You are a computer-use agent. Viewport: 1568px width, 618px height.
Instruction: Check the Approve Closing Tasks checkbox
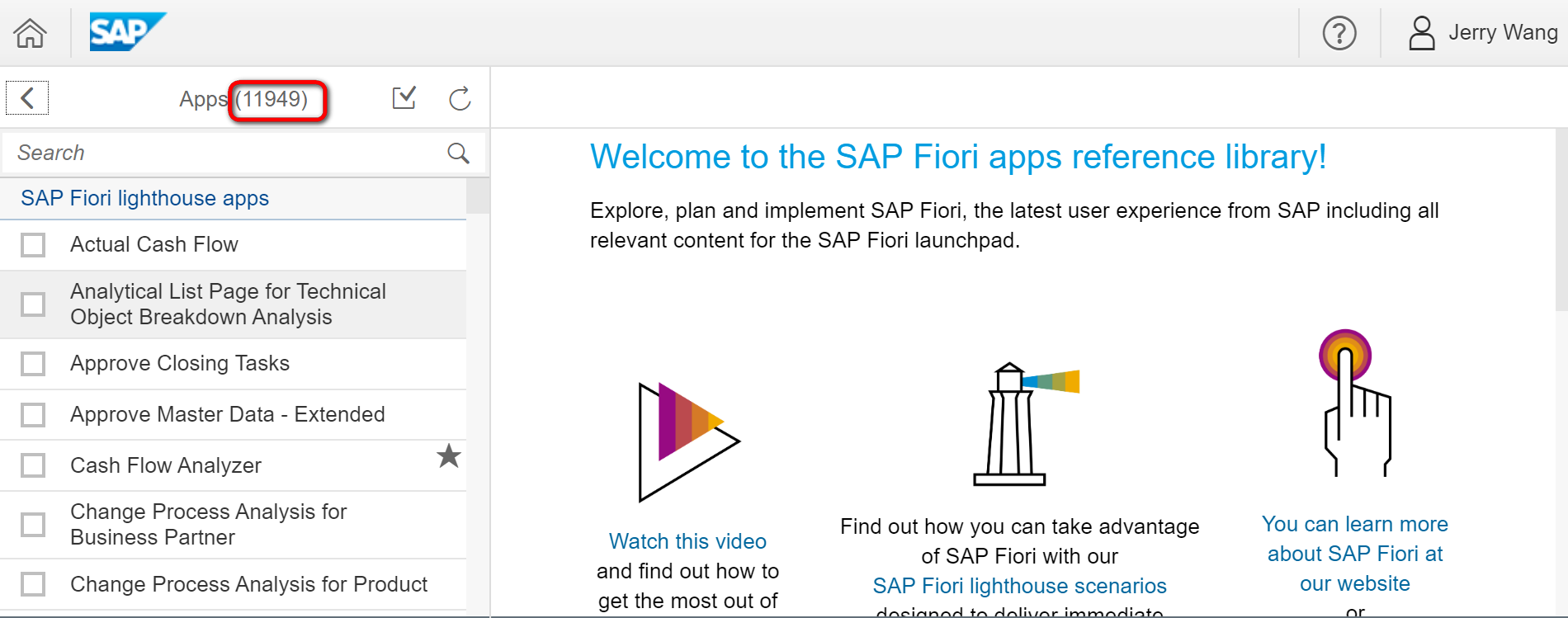(33, 364)
